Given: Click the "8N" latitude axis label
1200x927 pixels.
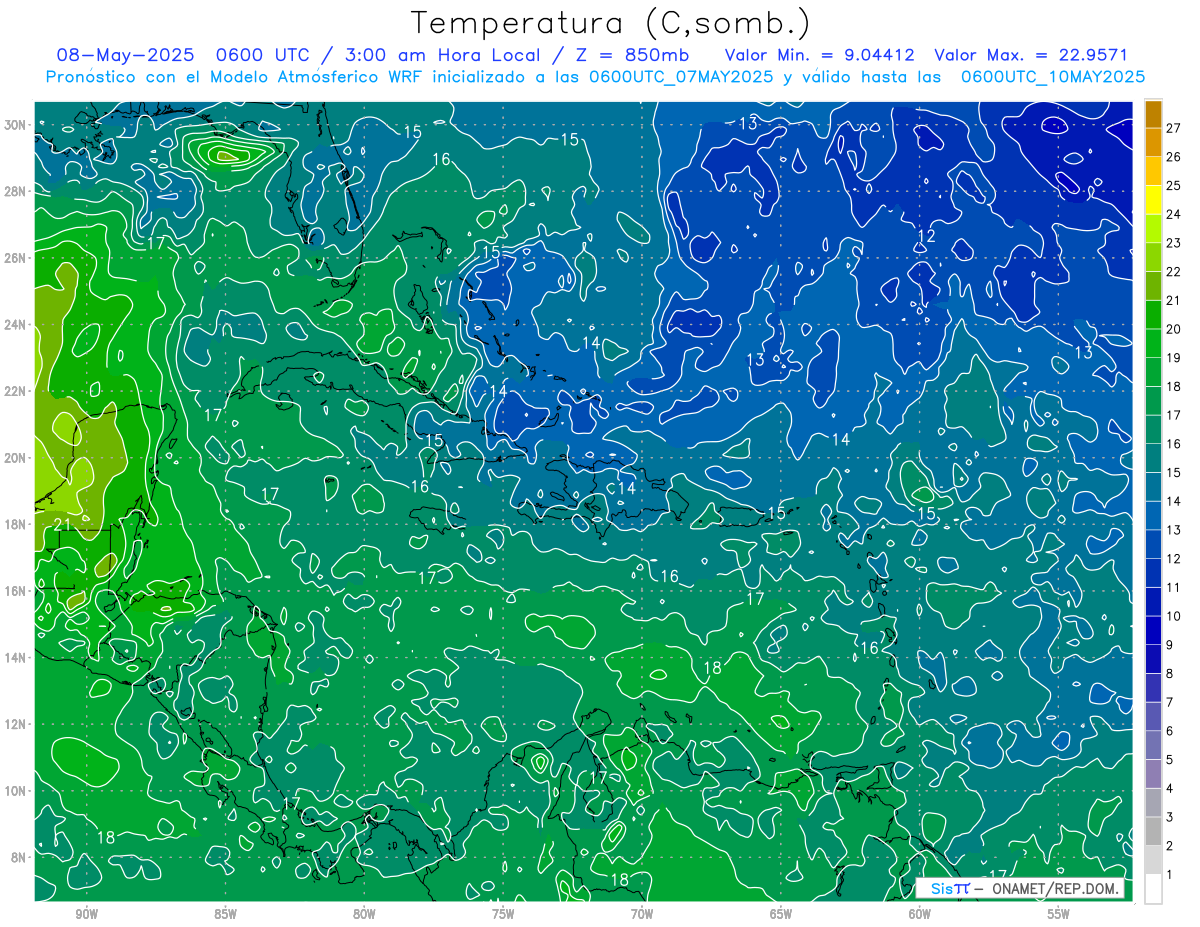Looking at the screenshot, I should (x=20, y=857).
